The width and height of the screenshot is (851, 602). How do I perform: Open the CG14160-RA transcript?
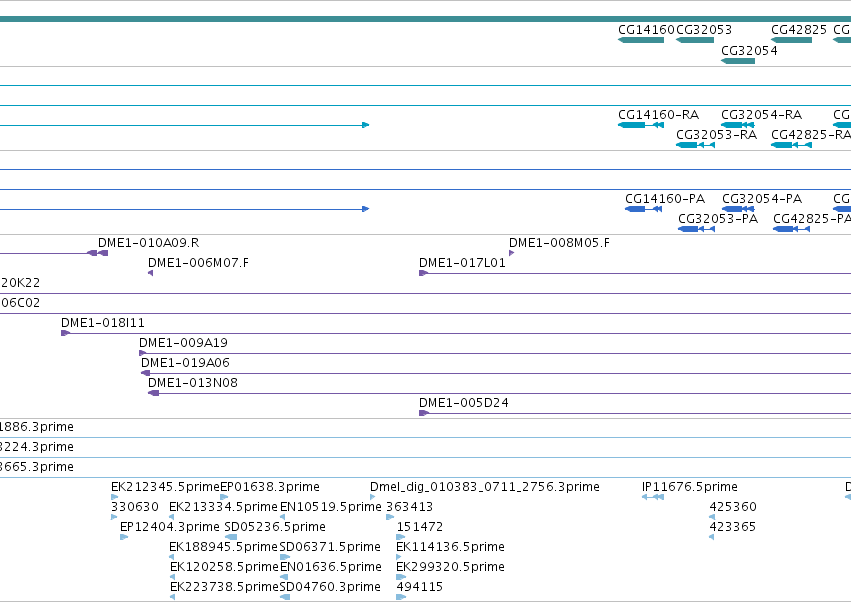[641, 125]
